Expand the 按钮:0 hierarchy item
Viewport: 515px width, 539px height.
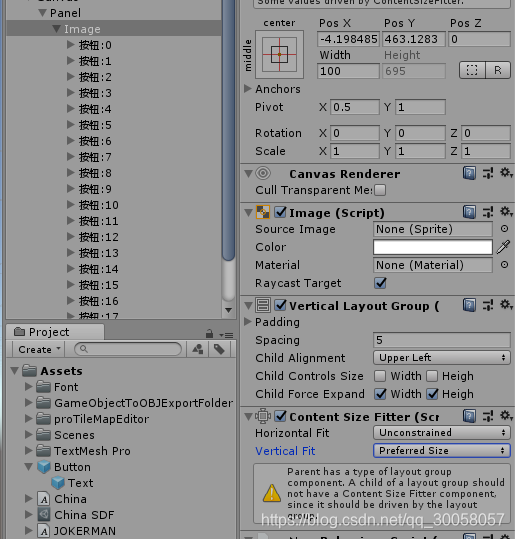70,45
